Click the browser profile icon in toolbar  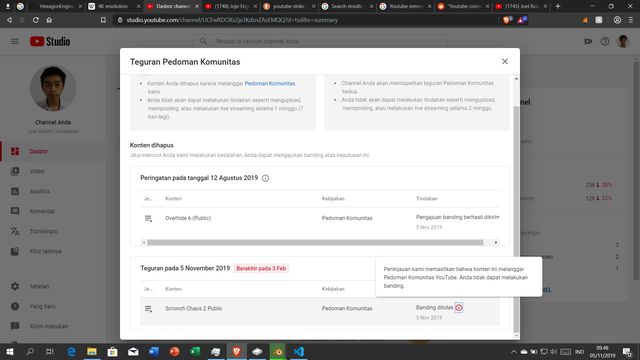point(618,20)
